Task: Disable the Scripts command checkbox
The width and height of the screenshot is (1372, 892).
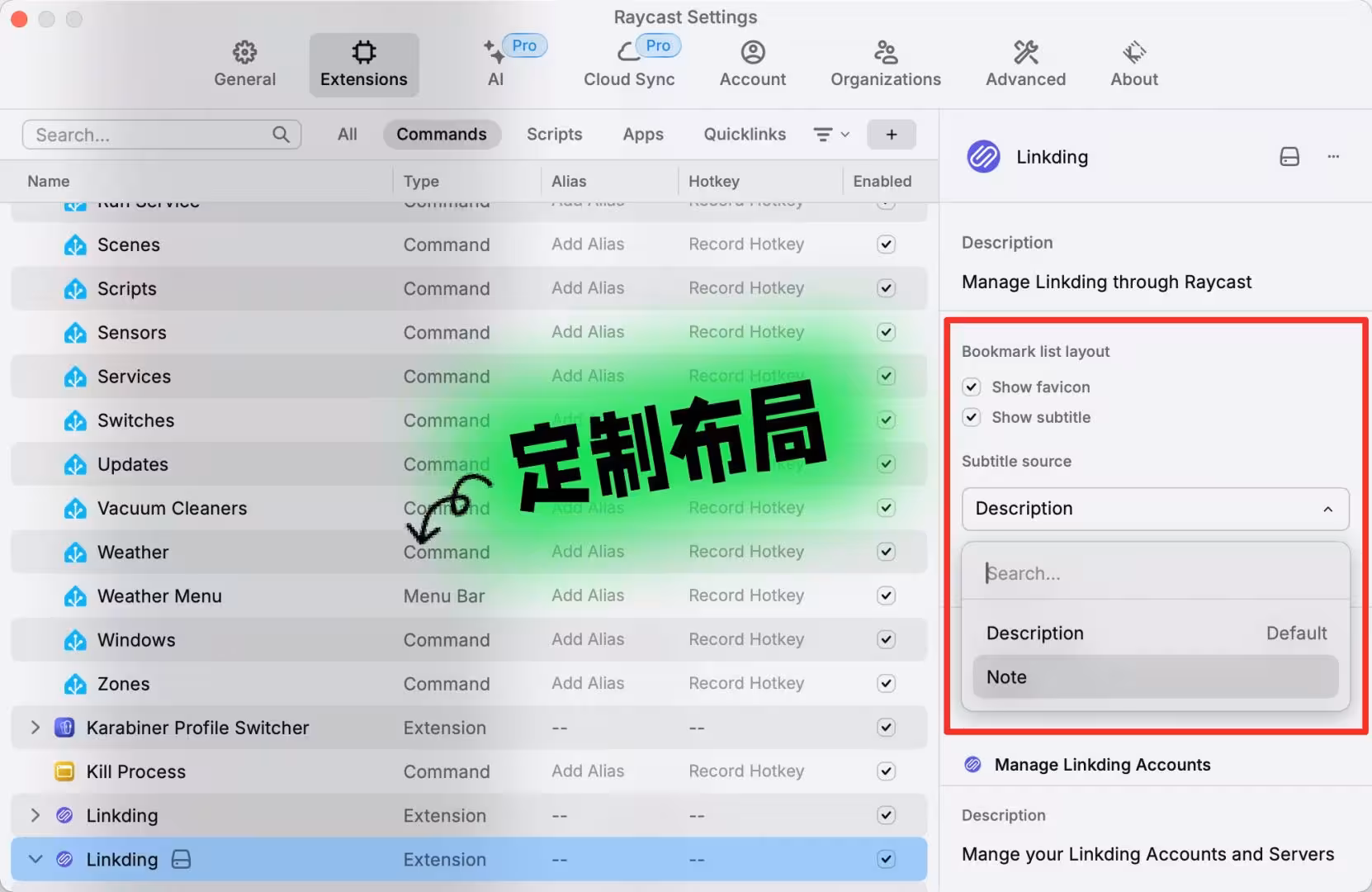Action: 887,288
